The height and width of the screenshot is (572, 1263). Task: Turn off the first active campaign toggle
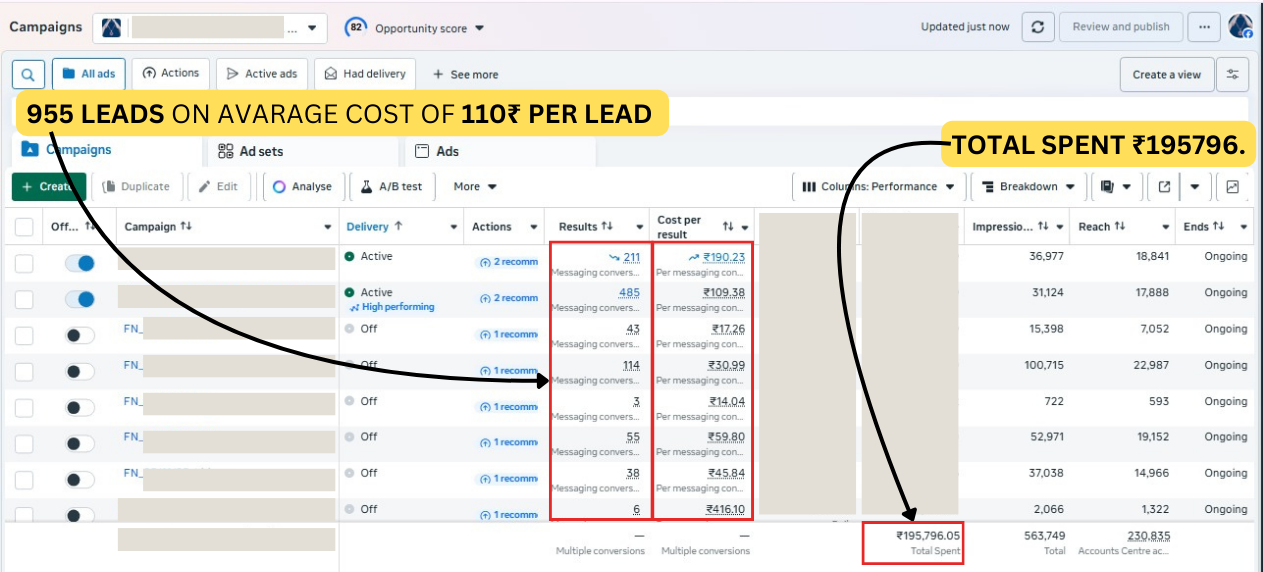[79, 263]
